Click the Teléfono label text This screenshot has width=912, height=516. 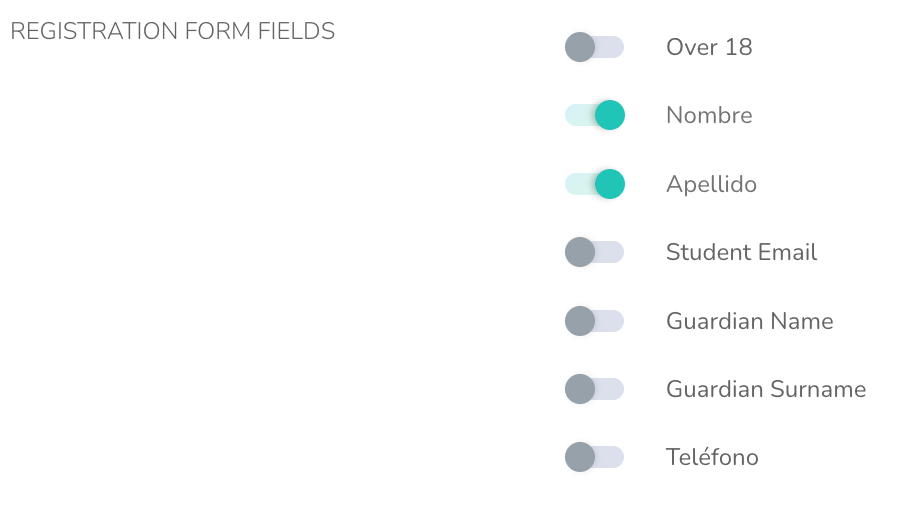click(712, 457)
